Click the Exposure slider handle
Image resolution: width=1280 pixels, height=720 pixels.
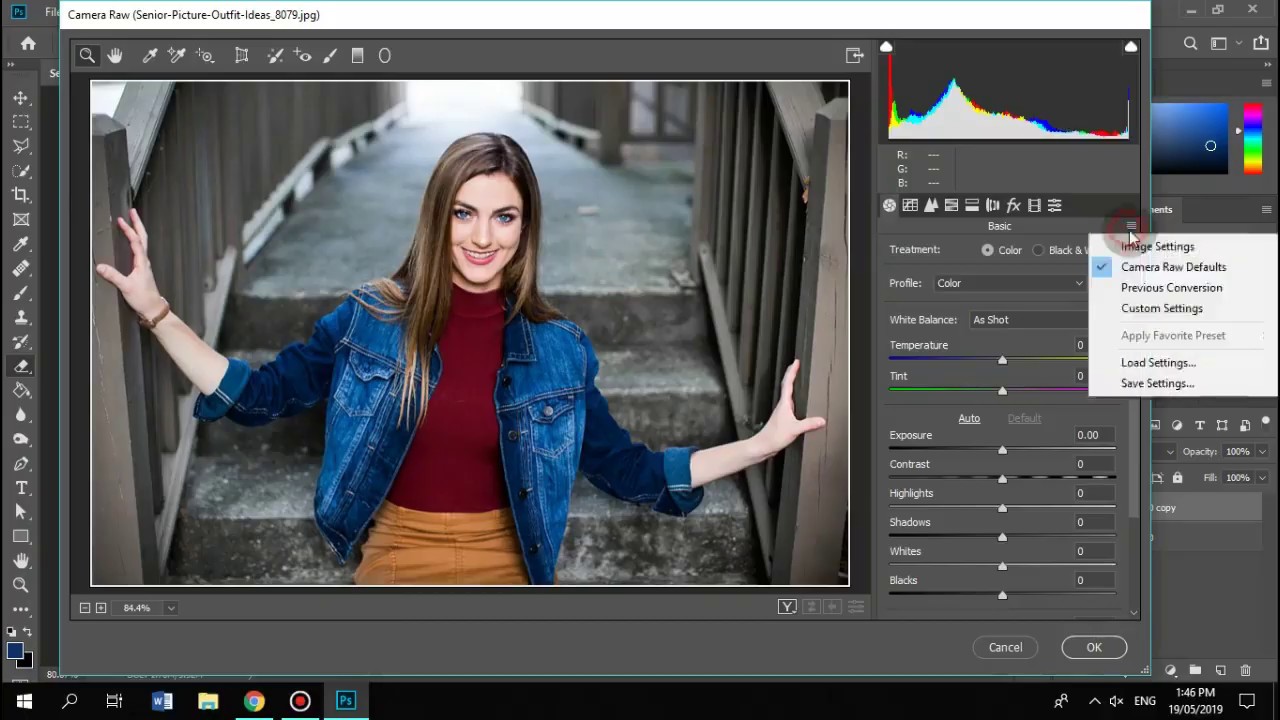[1002, 450]
